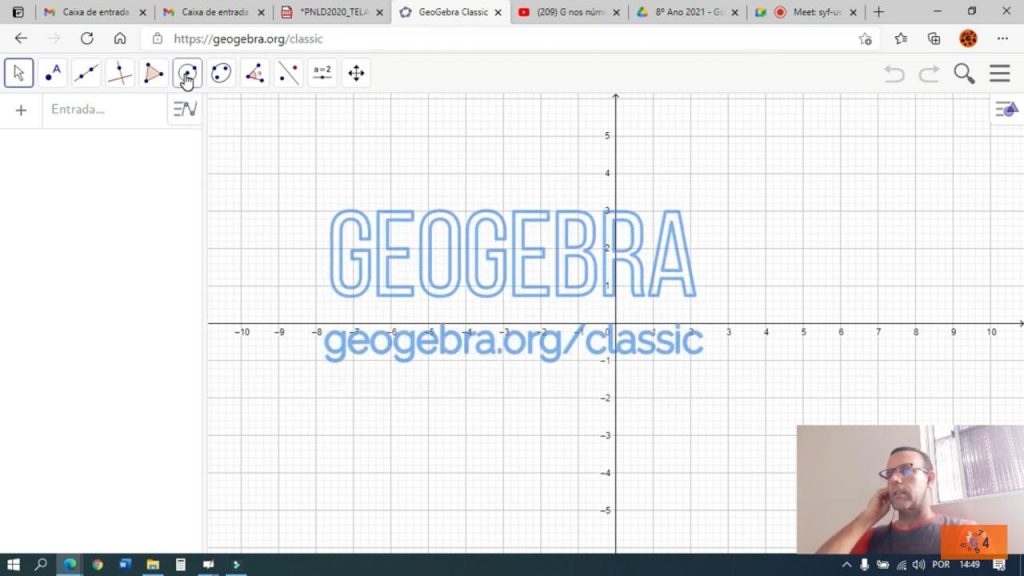Image resolution: width=1024 pixels, height=576 pixels.
Task: Select the Perpendicular Line tool
Action: (120, 73)
